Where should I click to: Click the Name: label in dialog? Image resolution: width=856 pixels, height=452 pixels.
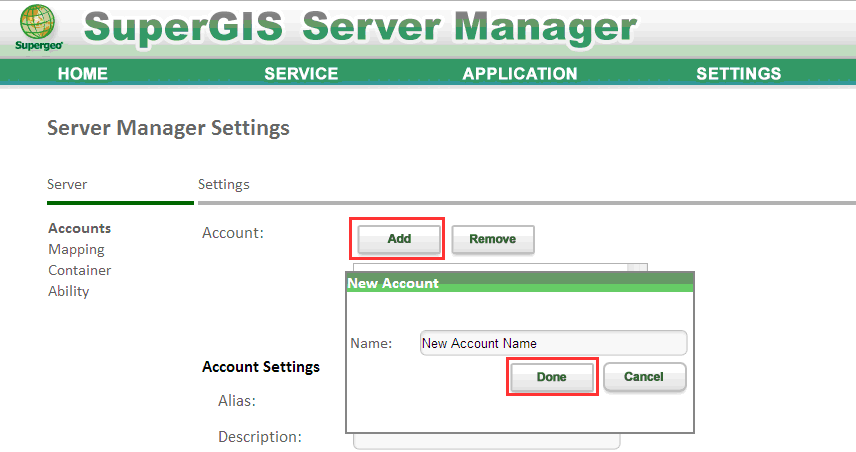(371, 343)
